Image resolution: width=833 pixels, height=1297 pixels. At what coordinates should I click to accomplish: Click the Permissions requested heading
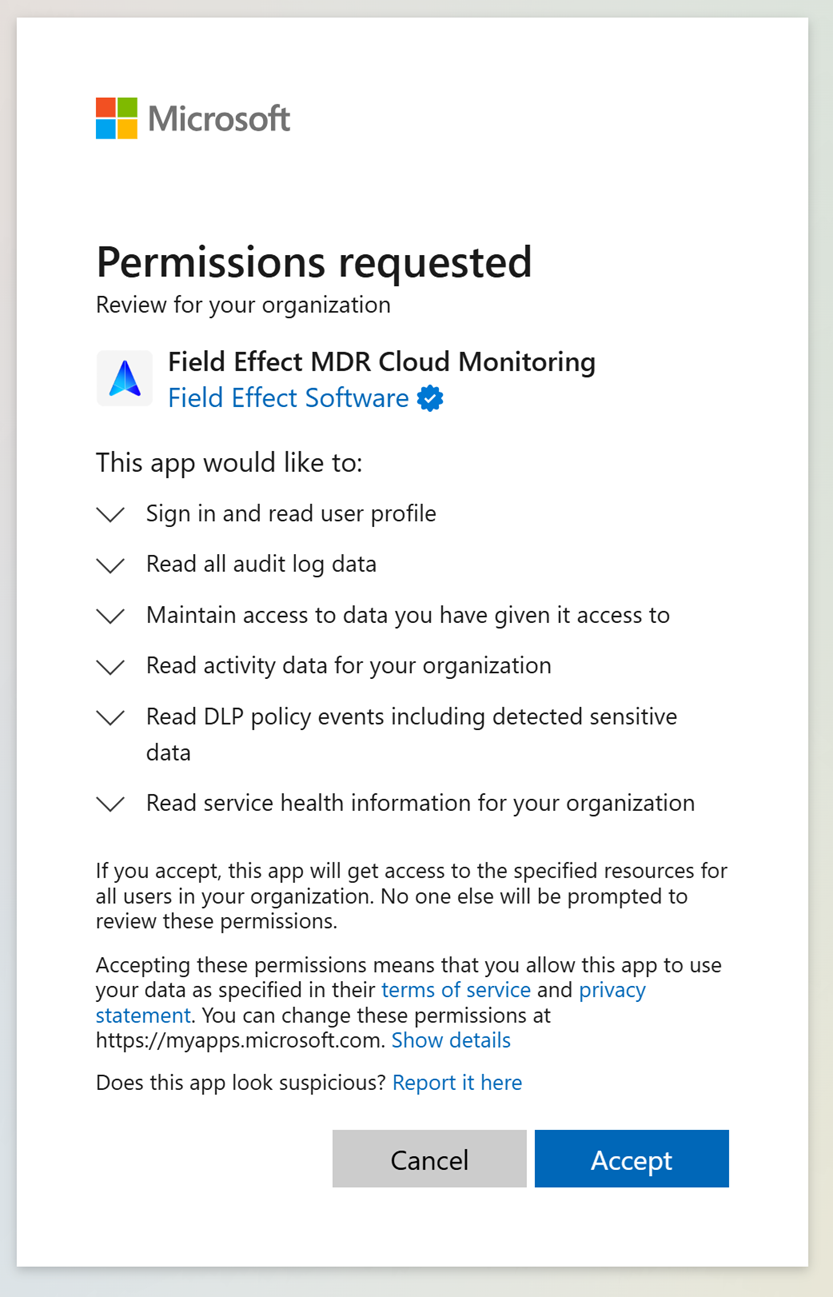pos(313,262)
